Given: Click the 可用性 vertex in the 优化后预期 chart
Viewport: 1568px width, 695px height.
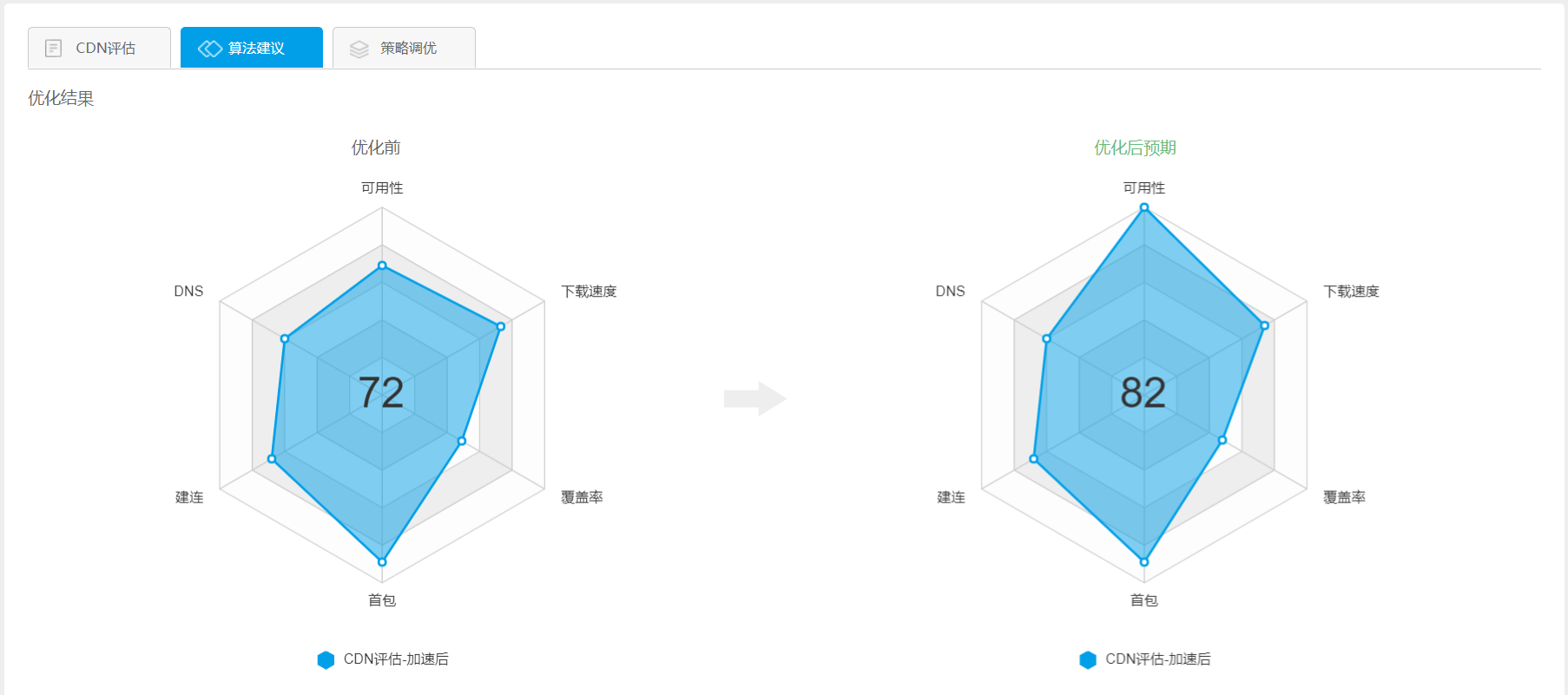Looking at the screenshot, I should (1144, 207).
